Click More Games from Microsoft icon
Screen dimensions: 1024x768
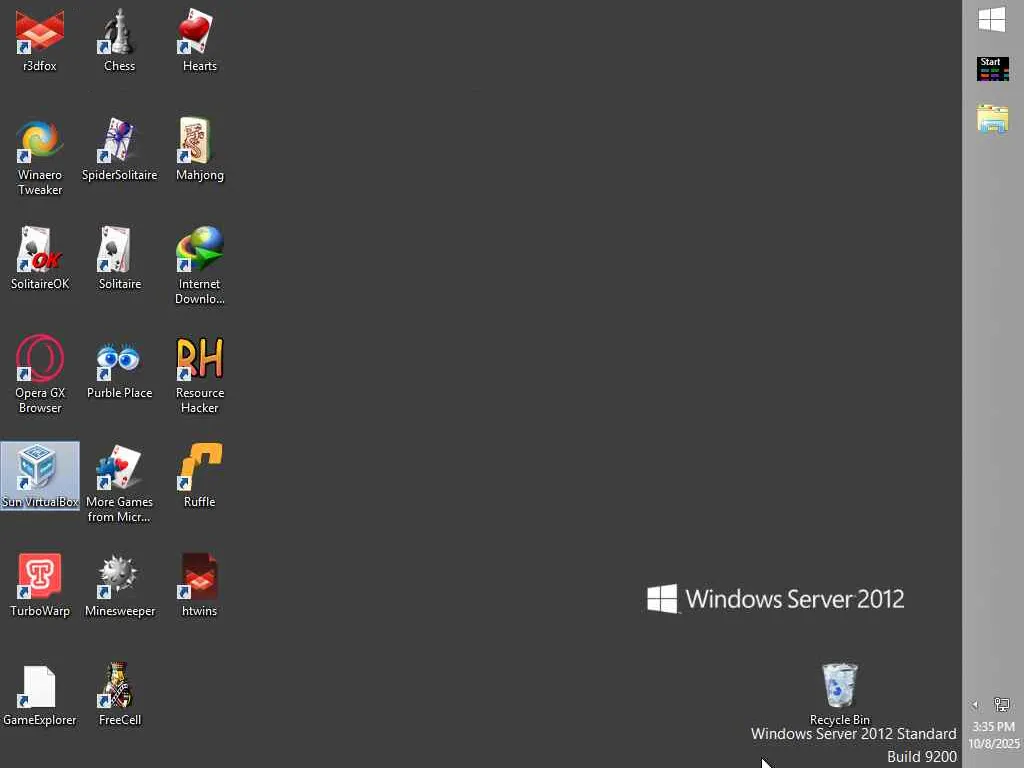point(120,483)
